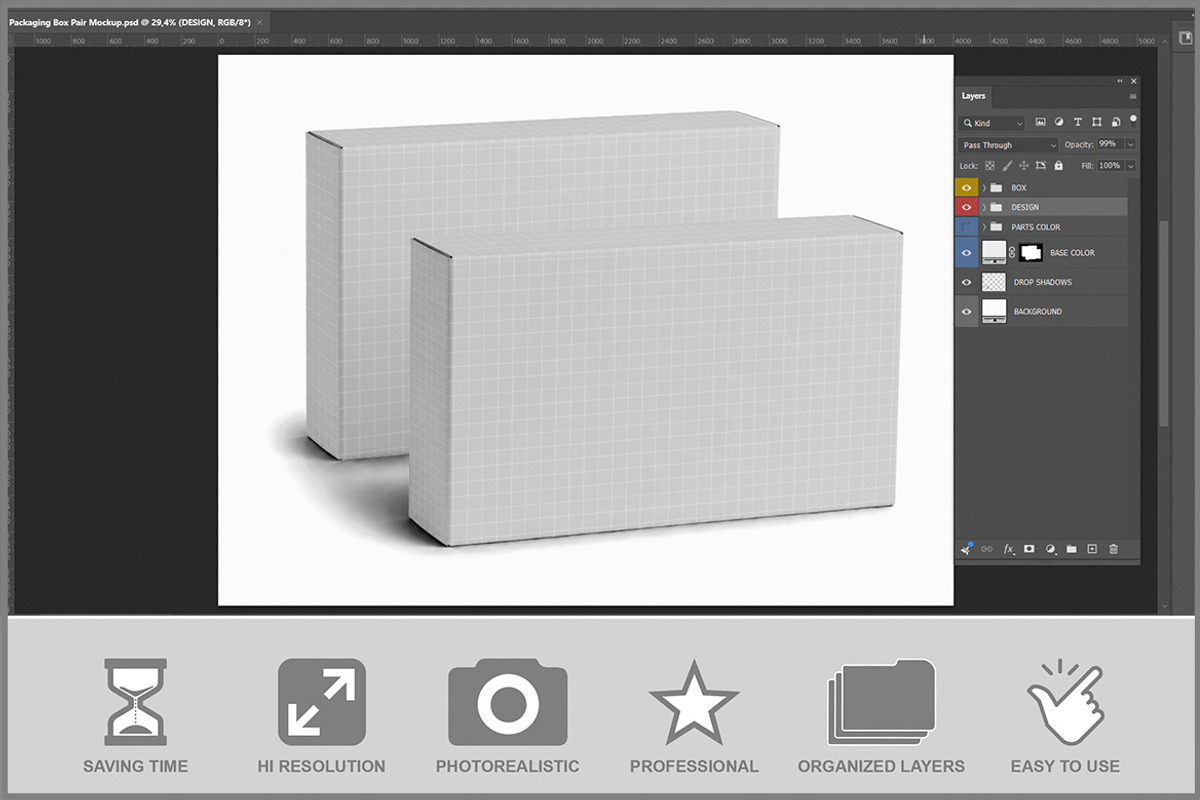Click the Fill 100% value field
This screenshot has height=800, width=1200.
[1110, 166]
